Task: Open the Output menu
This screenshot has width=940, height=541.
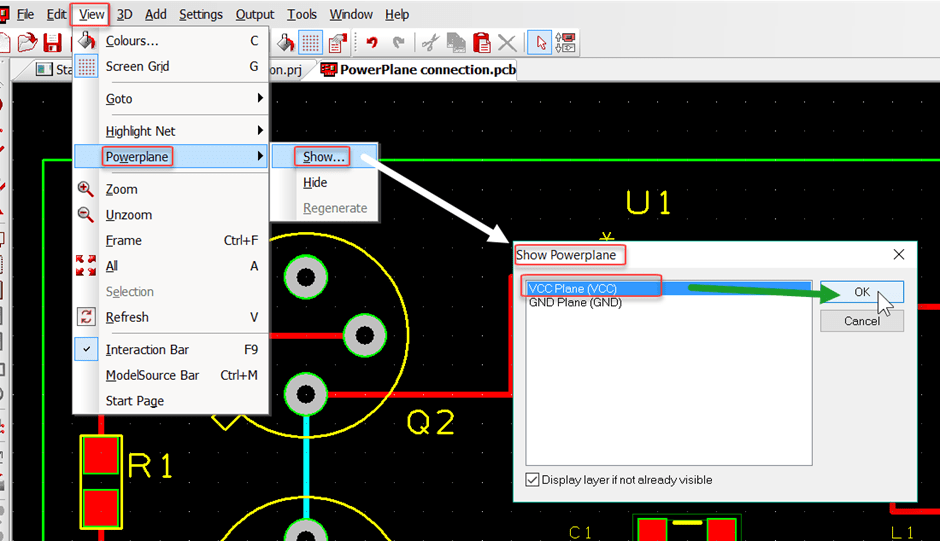Action: point(255,14)
